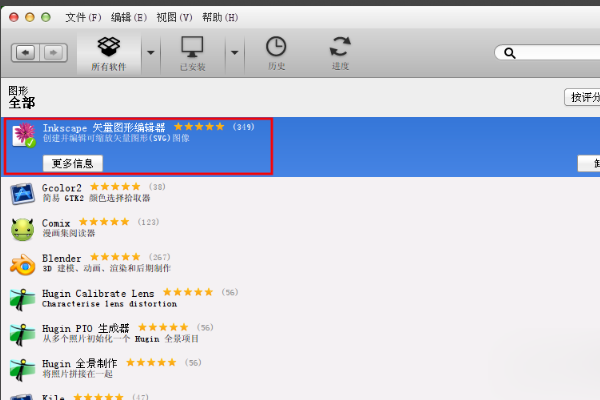Expand the dropdown arrow beside 所有软件
This screenshot has width=600, height=400.
point(151,53)
